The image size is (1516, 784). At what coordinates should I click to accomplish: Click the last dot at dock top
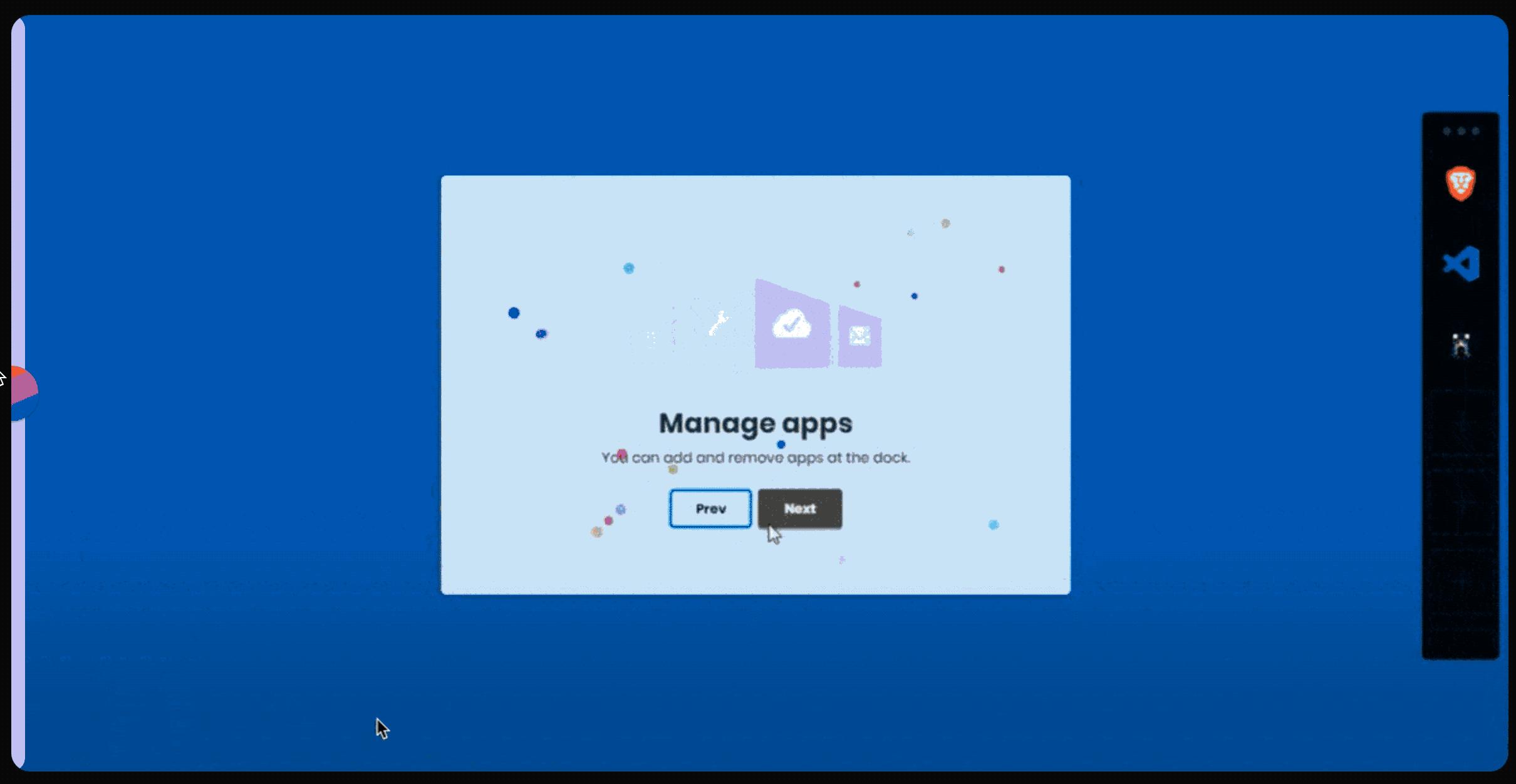pyautogui.click(x=1475, y=131)
